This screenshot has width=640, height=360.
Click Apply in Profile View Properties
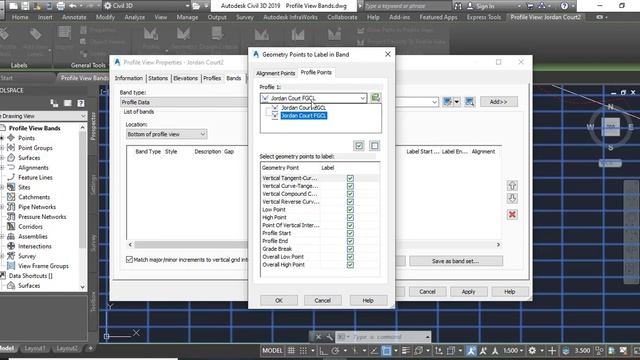pyautogui.click(x=469, y=292)
